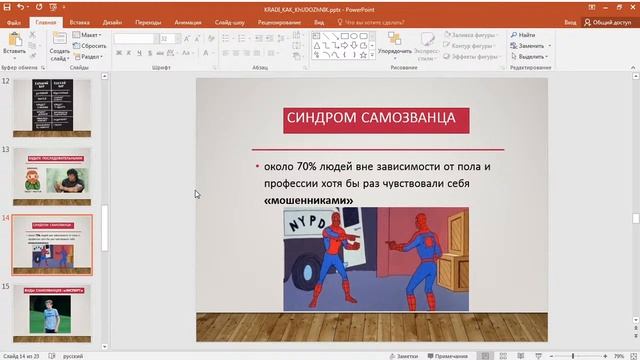Screen dimensions: 640x360
Task: Click Заметки notes button in status bar
Action: [404, 356]
